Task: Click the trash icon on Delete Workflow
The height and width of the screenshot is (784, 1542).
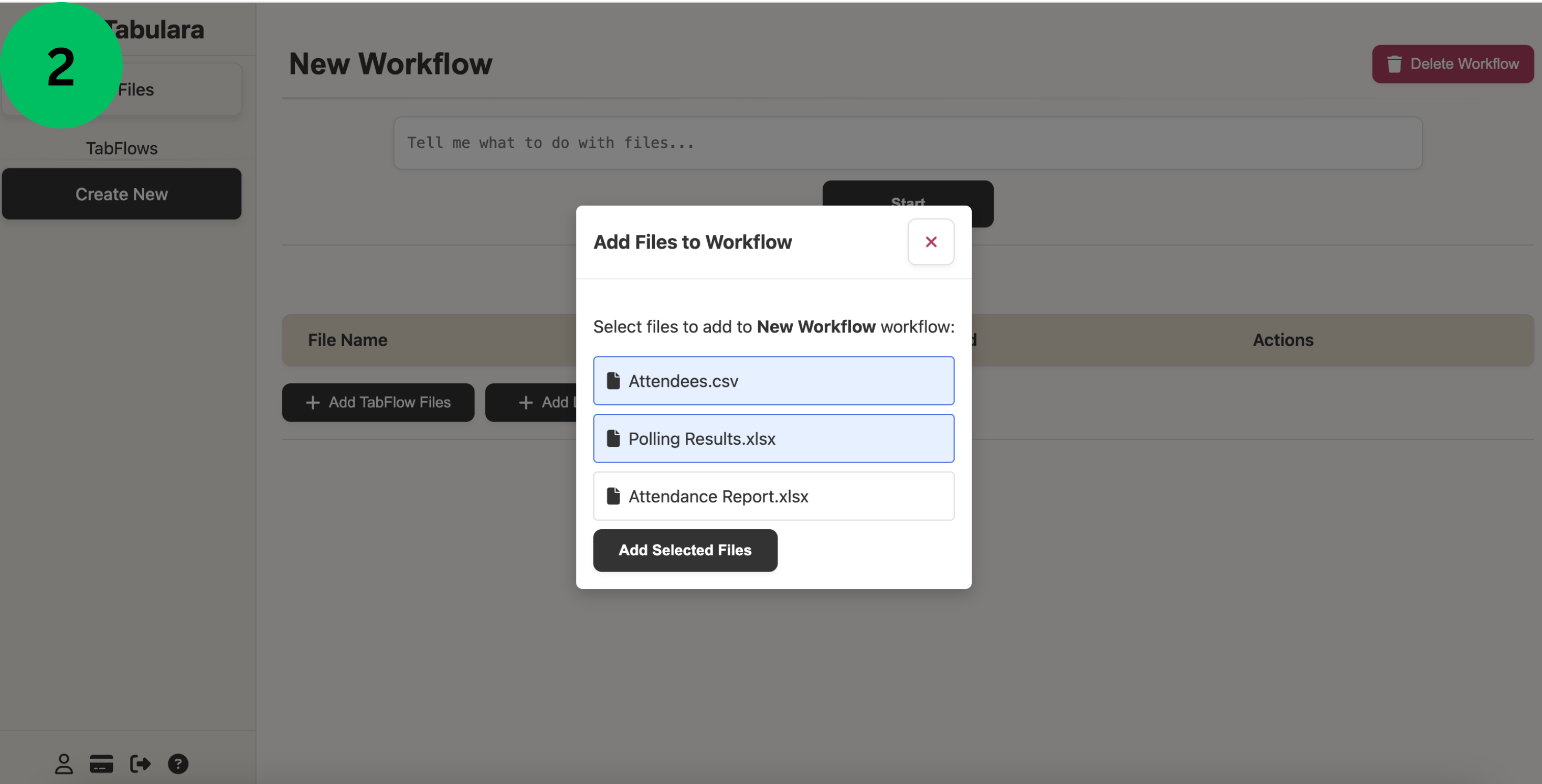Action: [1395, 63]
